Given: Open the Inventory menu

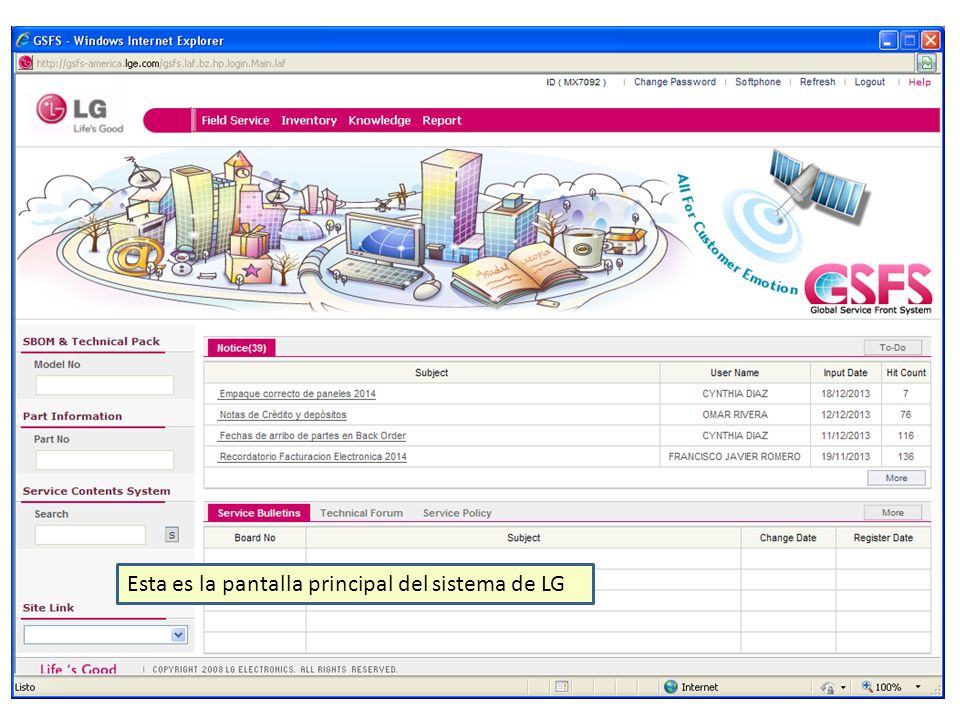Looking at the screenshot, I should (309, 121).
